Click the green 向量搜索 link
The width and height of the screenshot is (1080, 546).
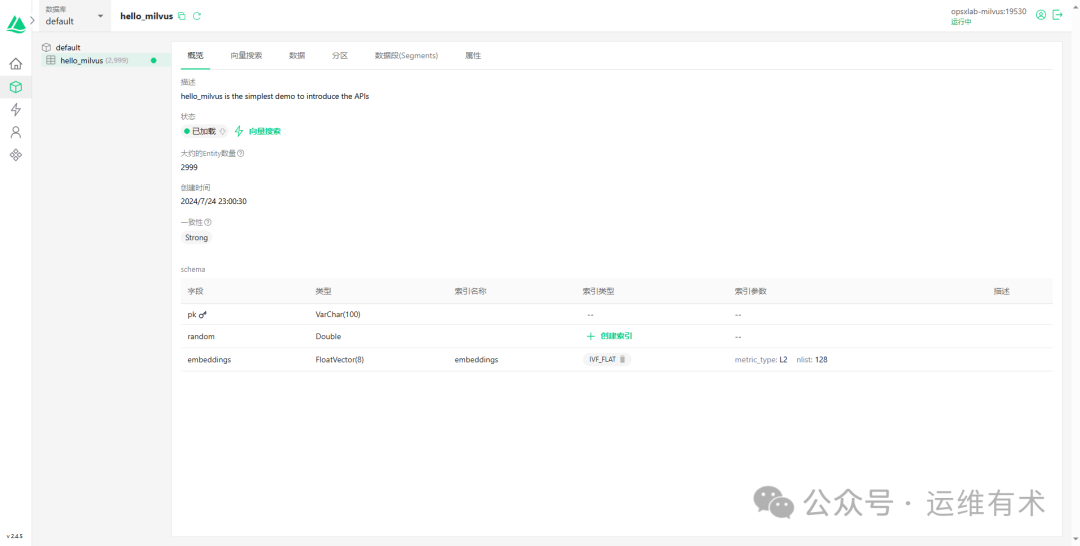click(264, 131)
